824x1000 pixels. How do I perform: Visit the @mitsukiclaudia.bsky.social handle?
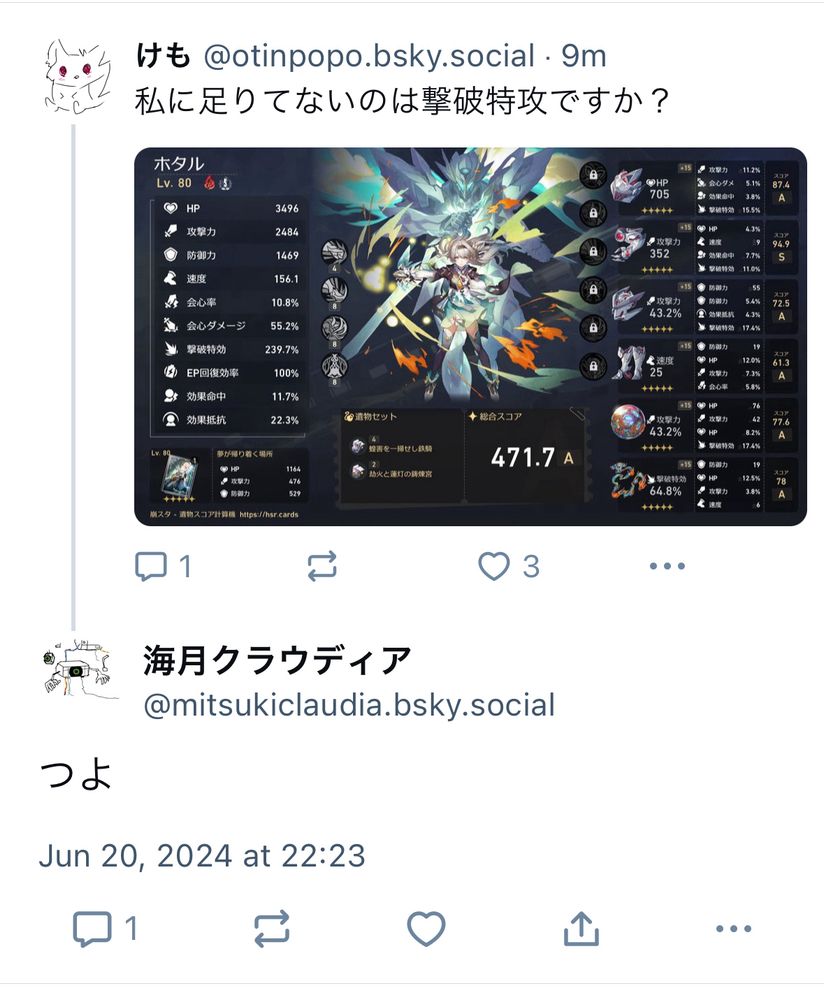tap(349, 705)
